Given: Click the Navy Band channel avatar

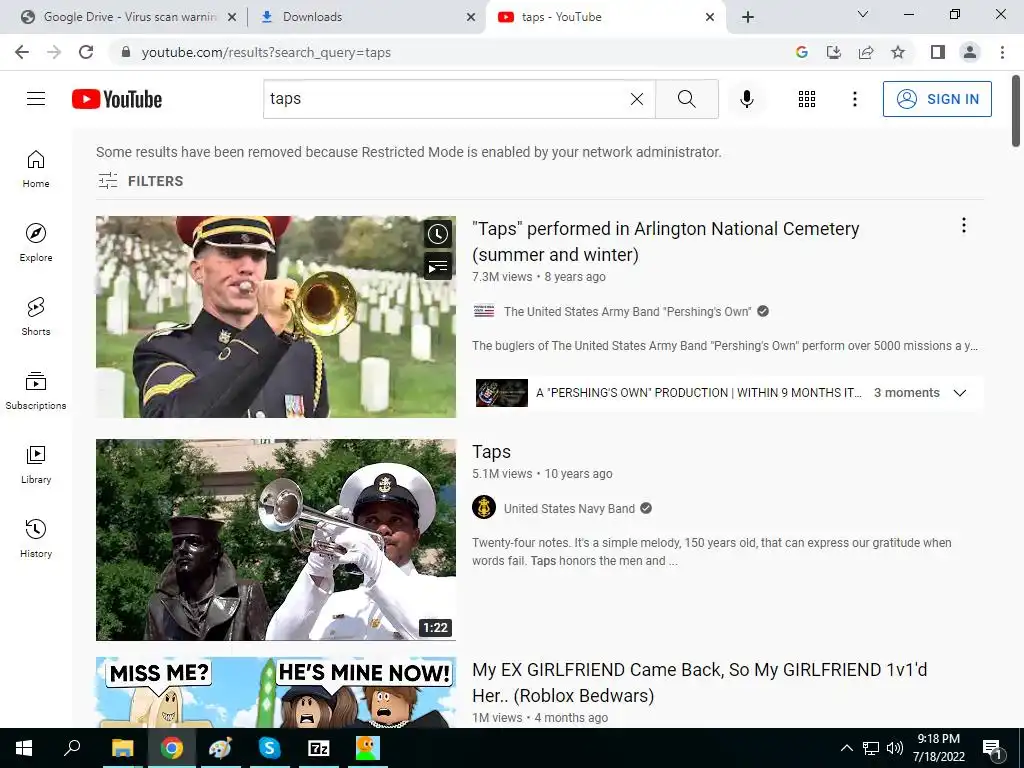Looking at the screenshot, I should coord(484,507).
